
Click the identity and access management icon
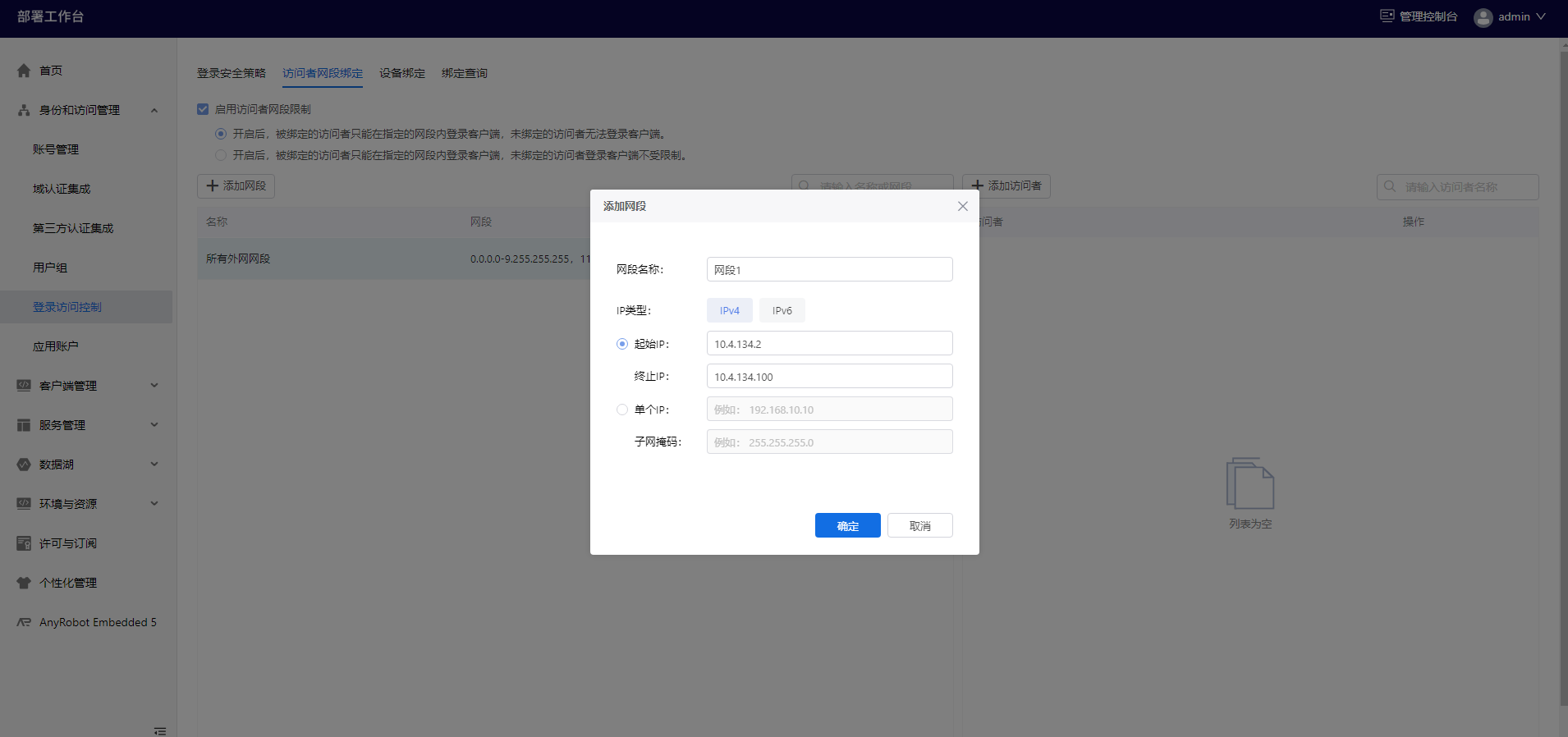24,110
